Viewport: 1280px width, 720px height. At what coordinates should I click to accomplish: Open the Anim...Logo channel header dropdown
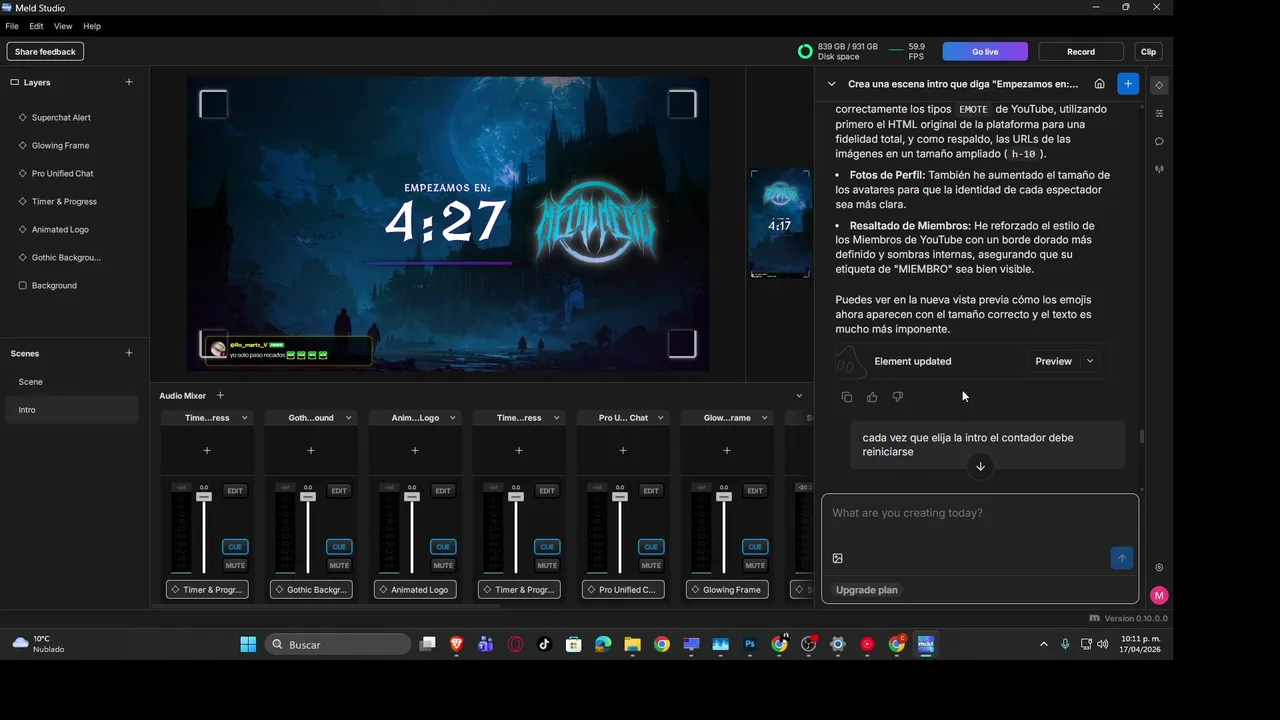coord(453,418)
